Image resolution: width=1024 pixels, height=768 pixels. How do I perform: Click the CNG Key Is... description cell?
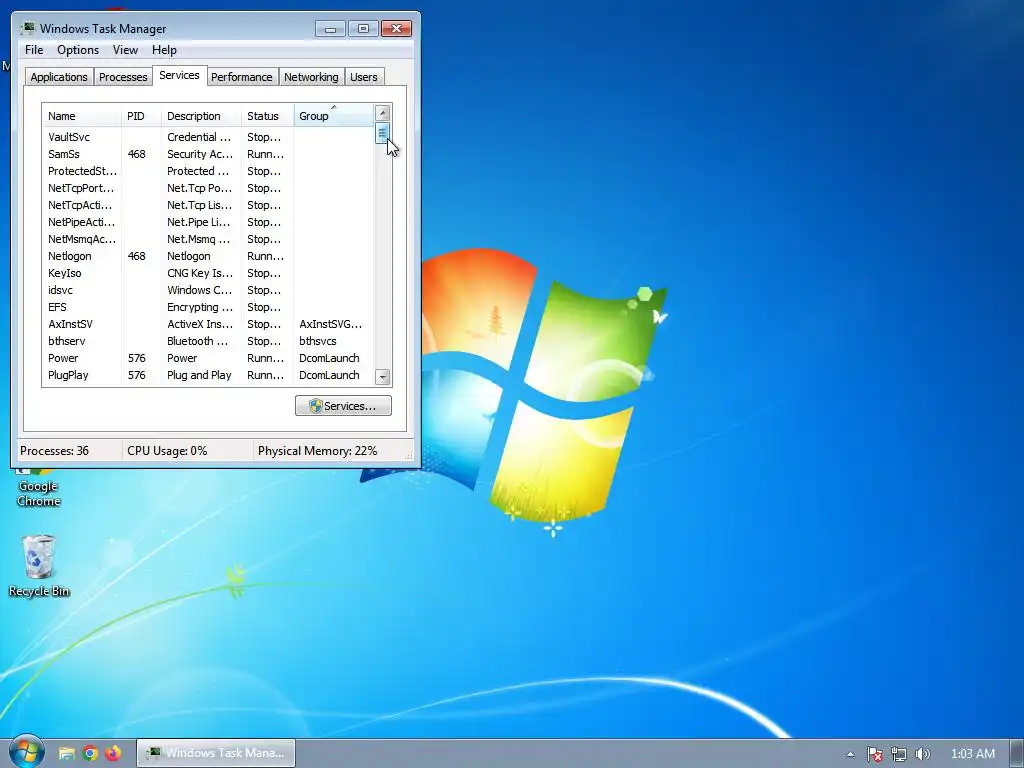click(200, 273)
